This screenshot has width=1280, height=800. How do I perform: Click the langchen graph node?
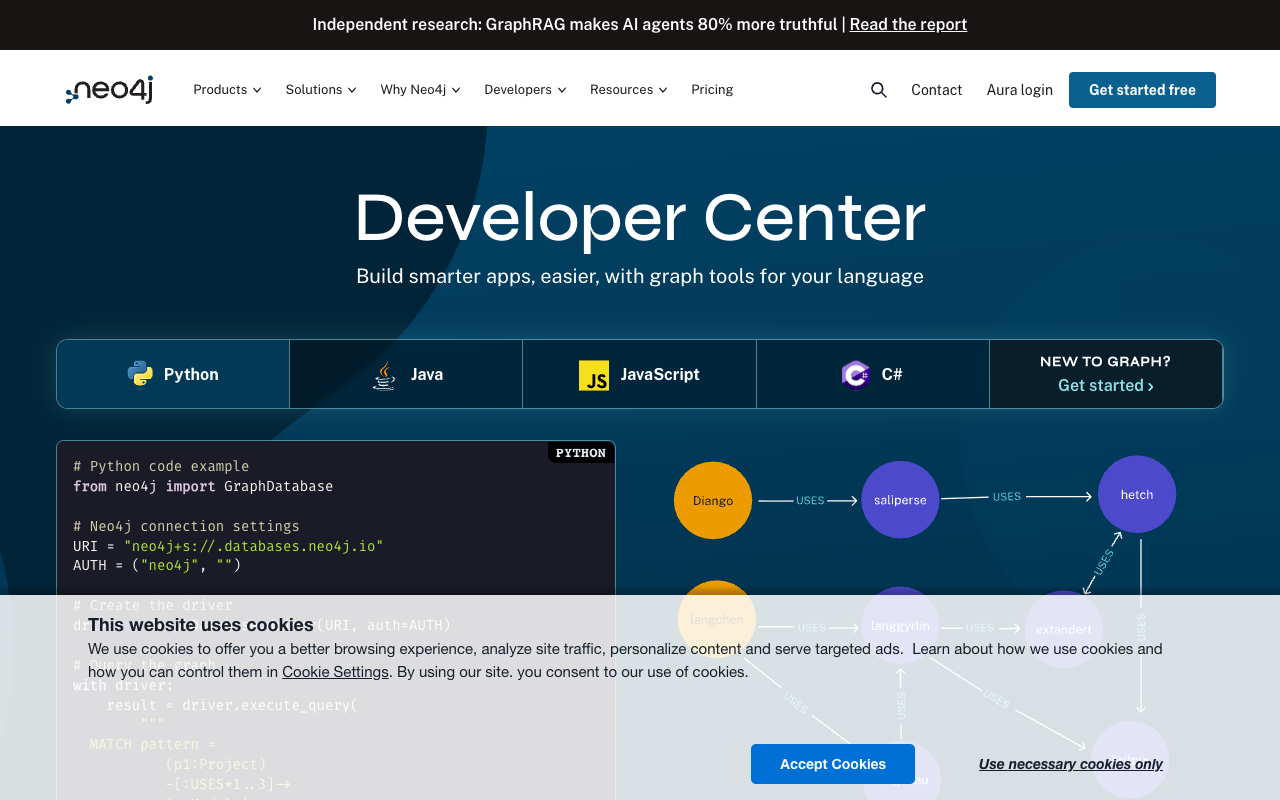717,619
